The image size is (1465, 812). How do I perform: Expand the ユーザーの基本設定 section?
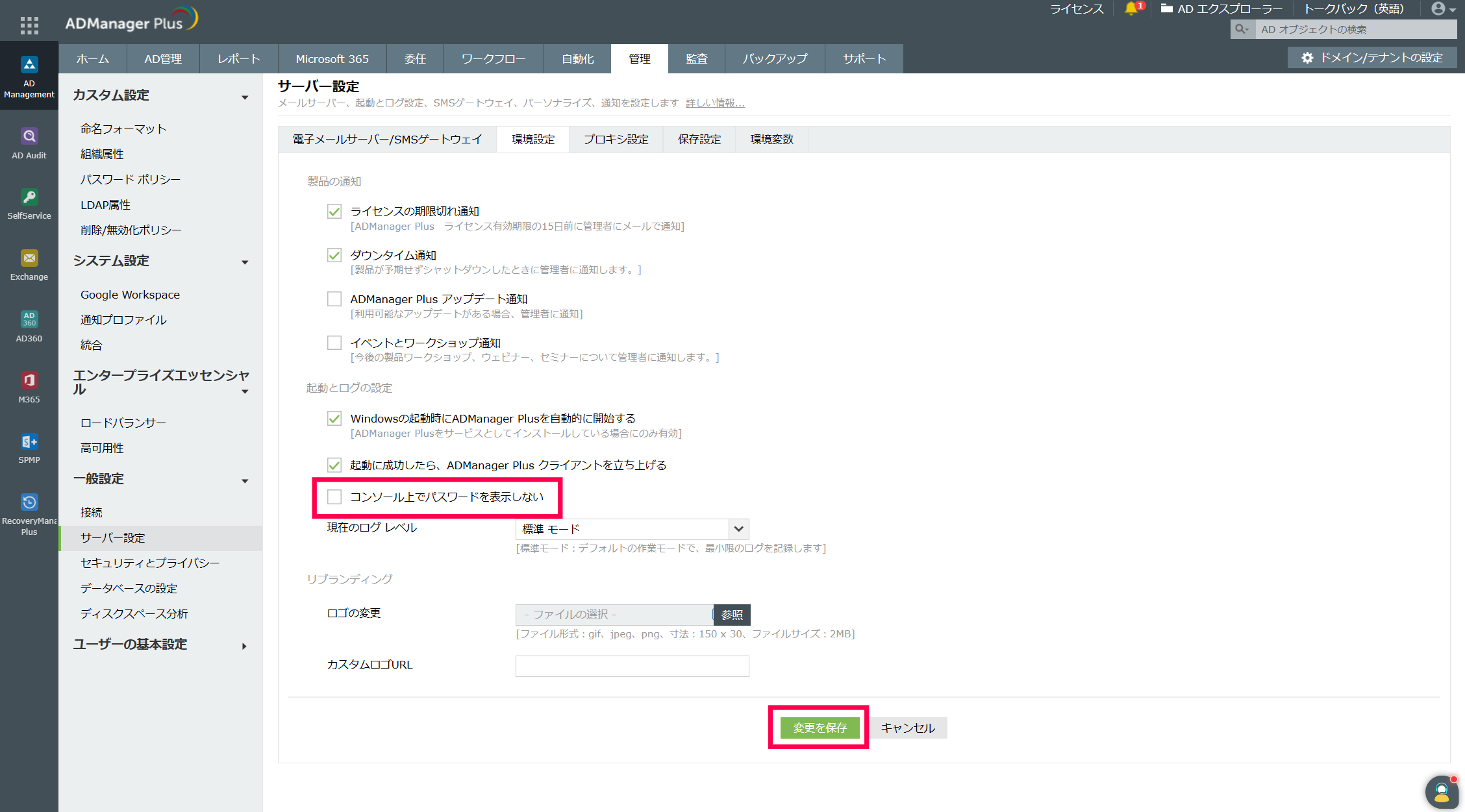[245, 646]
